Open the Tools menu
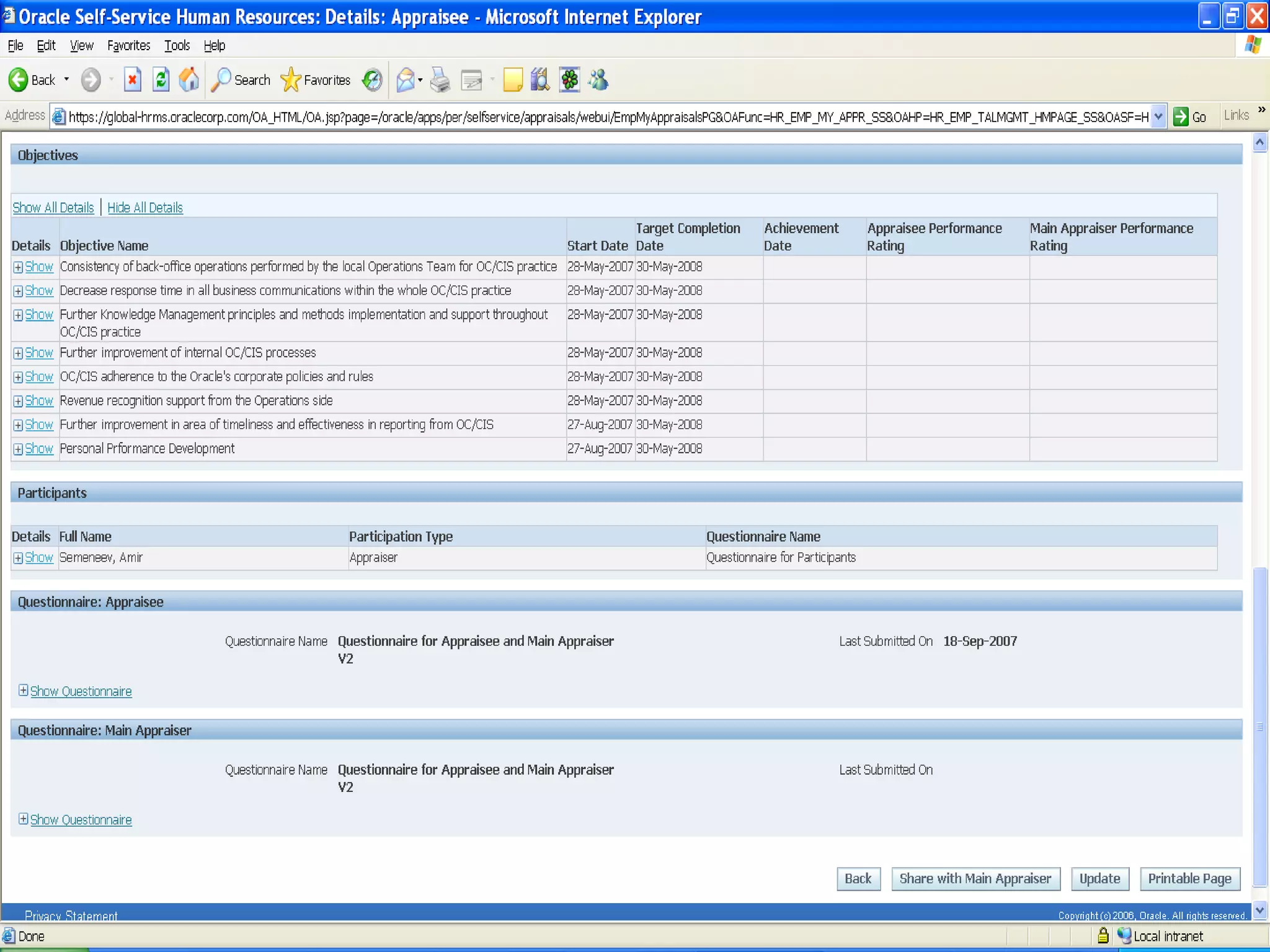 coord(177,46)
